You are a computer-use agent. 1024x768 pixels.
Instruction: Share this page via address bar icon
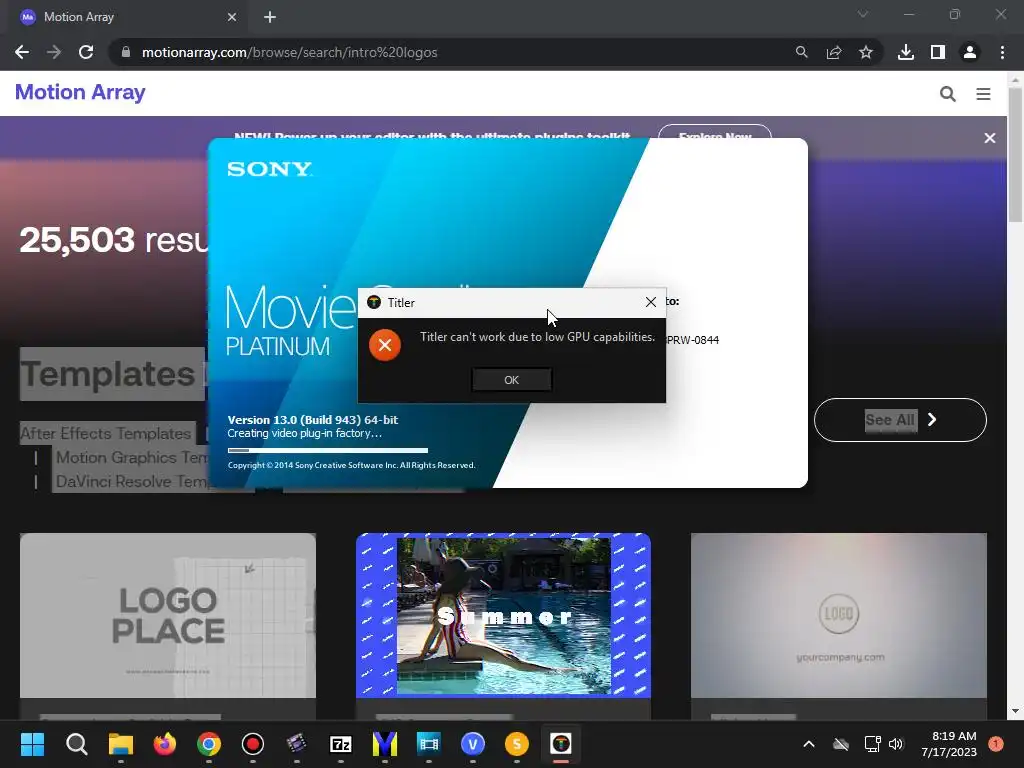pyautogui.click(x=833, y=52)
